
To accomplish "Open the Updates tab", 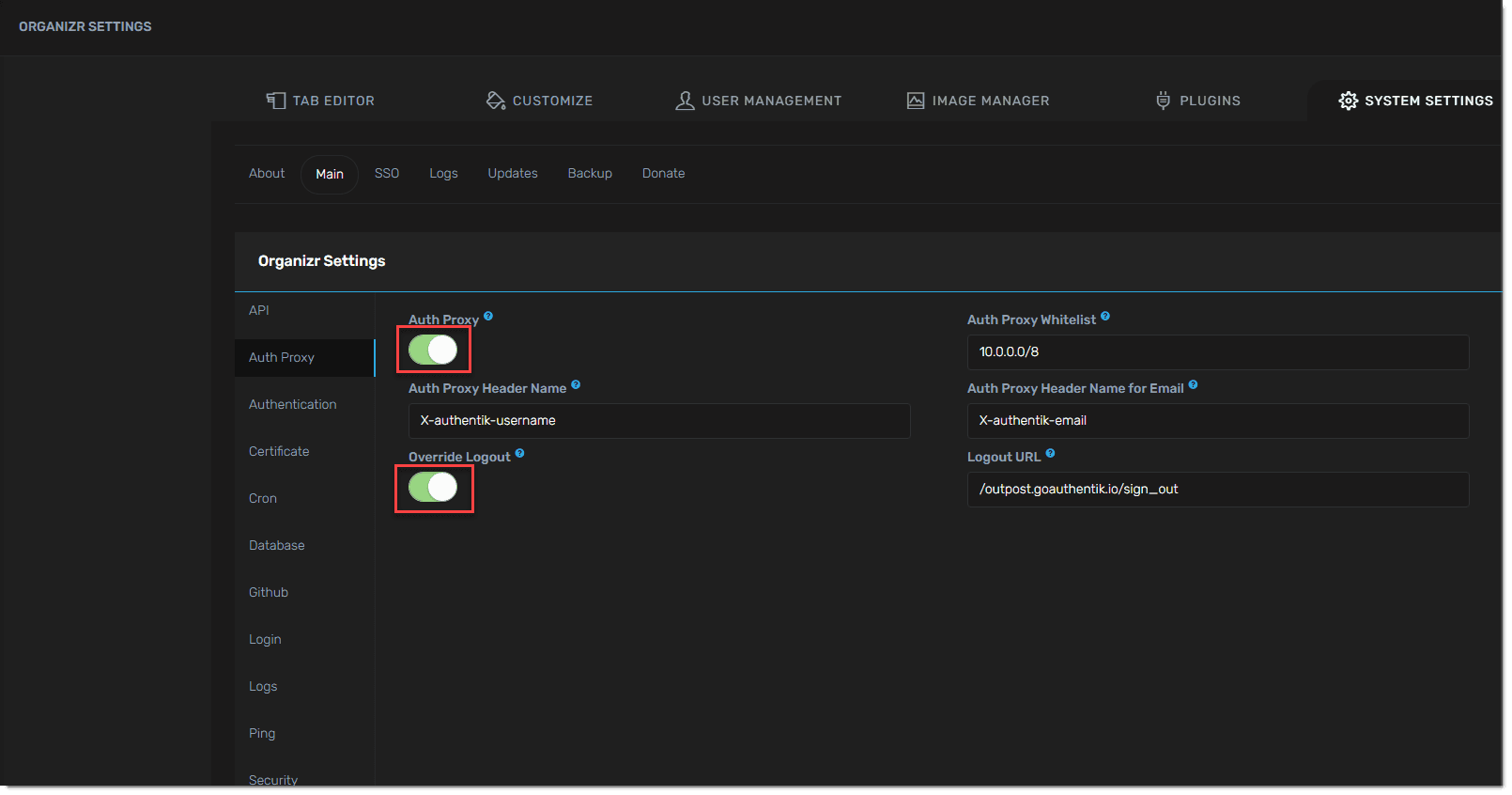I will click(x=513, y=174).
